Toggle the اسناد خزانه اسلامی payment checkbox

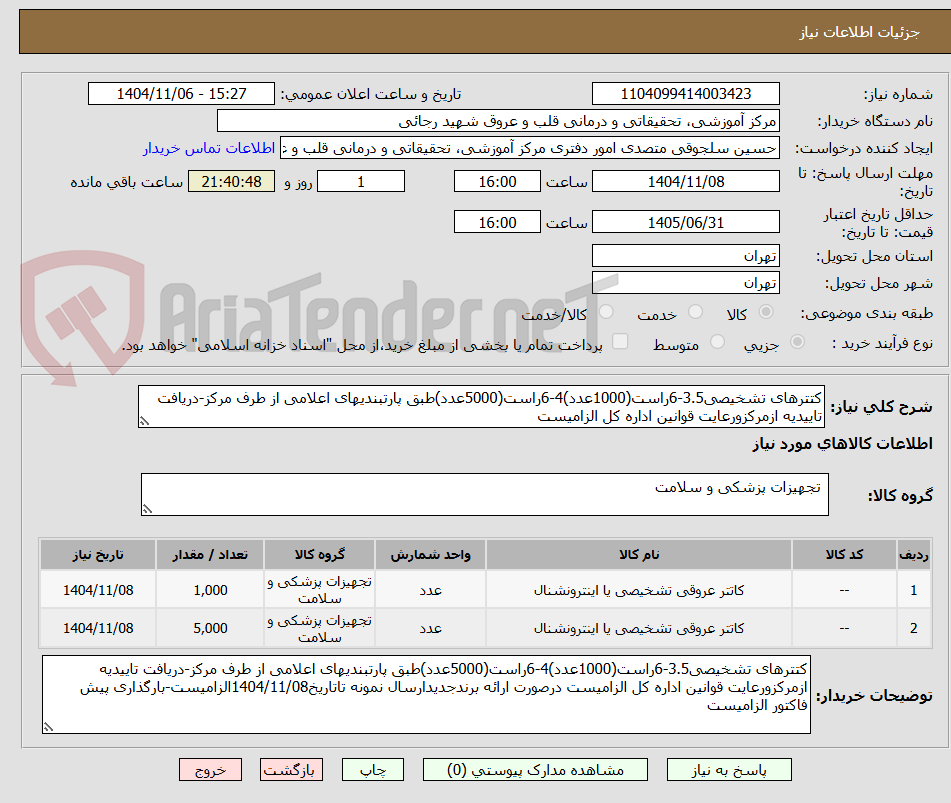pos(620,341)
